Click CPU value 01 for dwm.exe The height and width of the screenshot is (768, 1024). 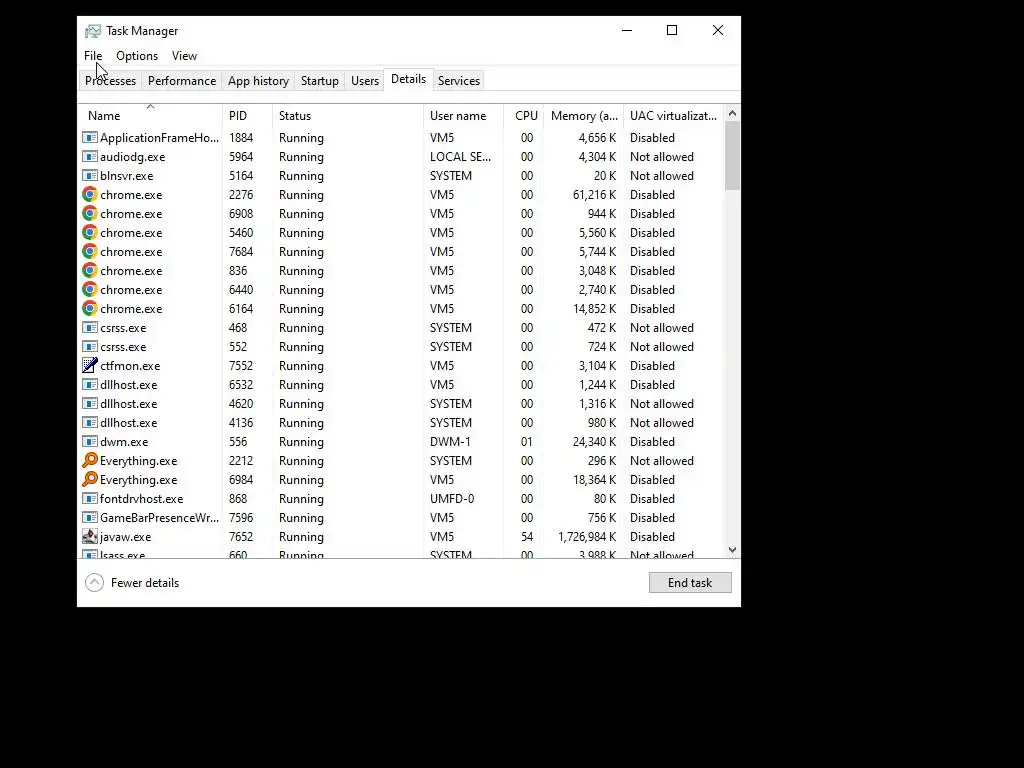(526, 441)
